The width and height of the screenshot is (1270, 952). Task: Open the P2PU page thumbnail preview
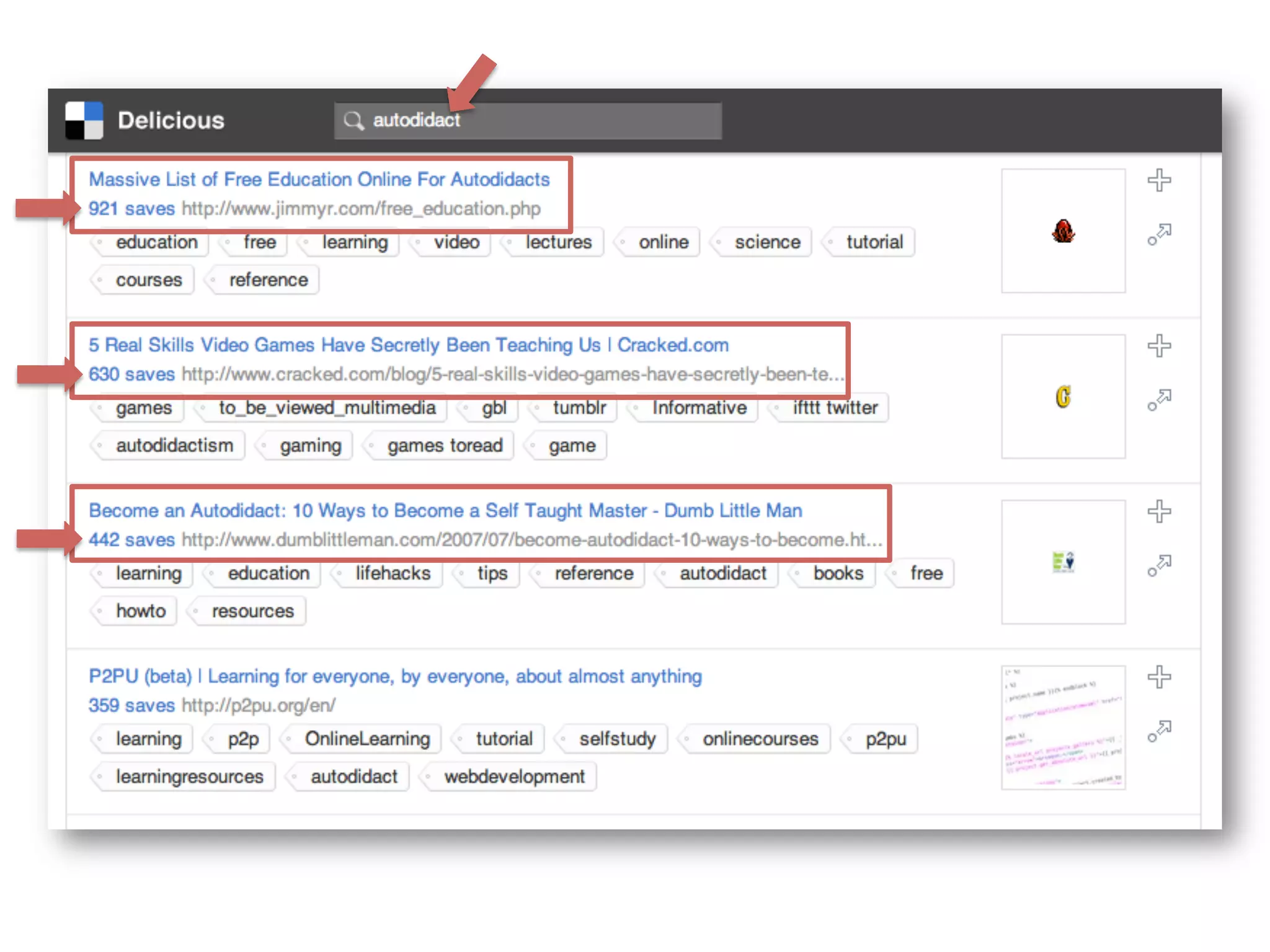pos(1063,727)
